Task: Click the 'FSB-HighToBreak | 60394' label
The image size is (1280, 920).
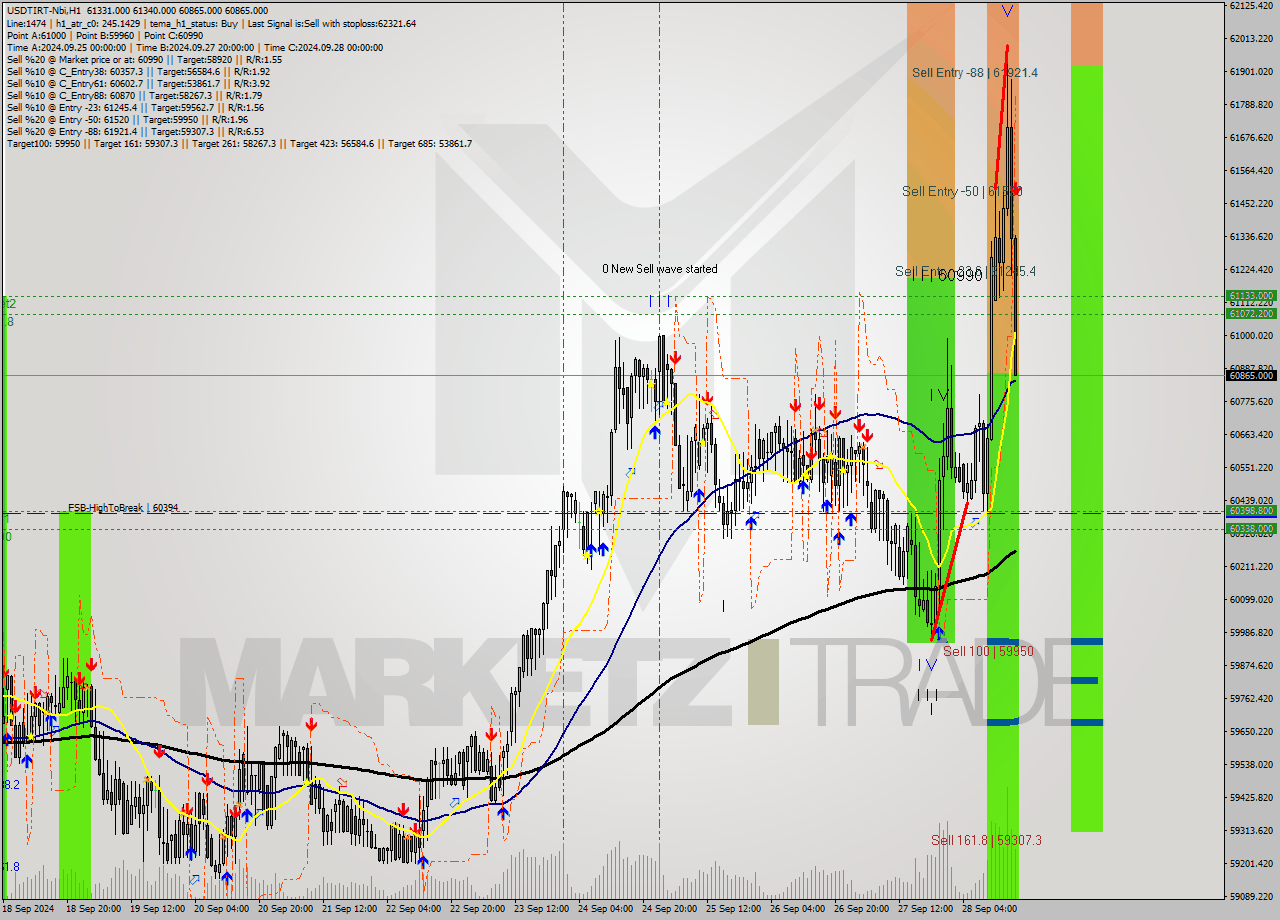Action: (123, 508)
